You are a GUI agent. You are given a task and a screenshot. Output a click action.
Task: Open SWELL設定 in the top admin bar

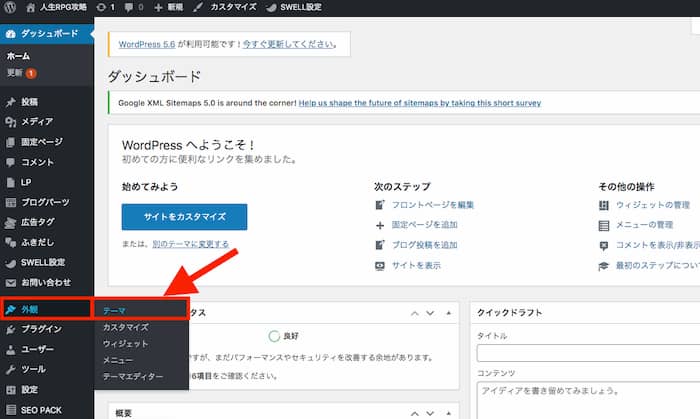tap(294, 7)
